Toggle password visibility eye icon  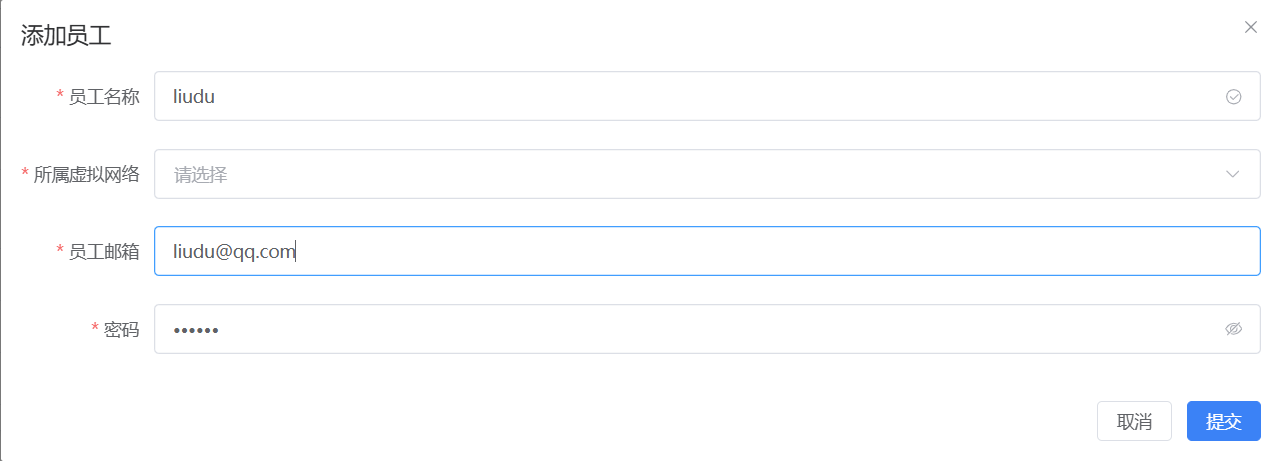pos(1233,329)
